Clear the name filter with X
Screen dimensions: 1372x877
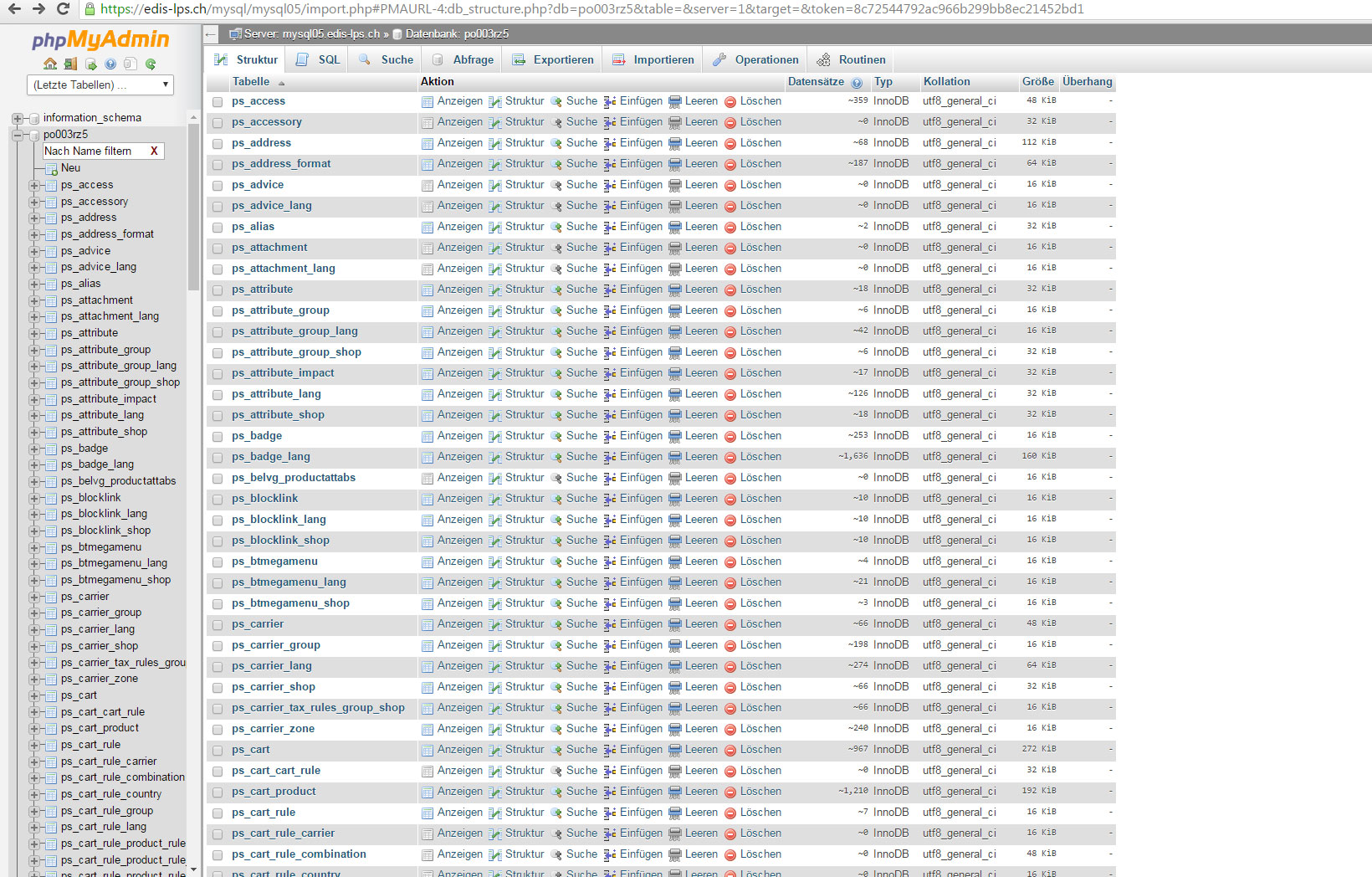[154, 151]
